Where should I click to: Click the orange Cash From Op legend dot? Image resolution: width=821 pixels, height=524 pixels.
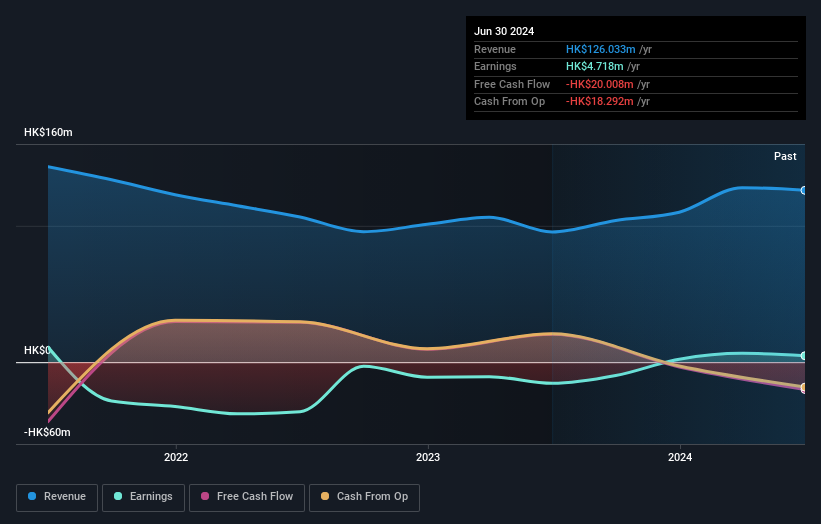(x=325, y=496)
